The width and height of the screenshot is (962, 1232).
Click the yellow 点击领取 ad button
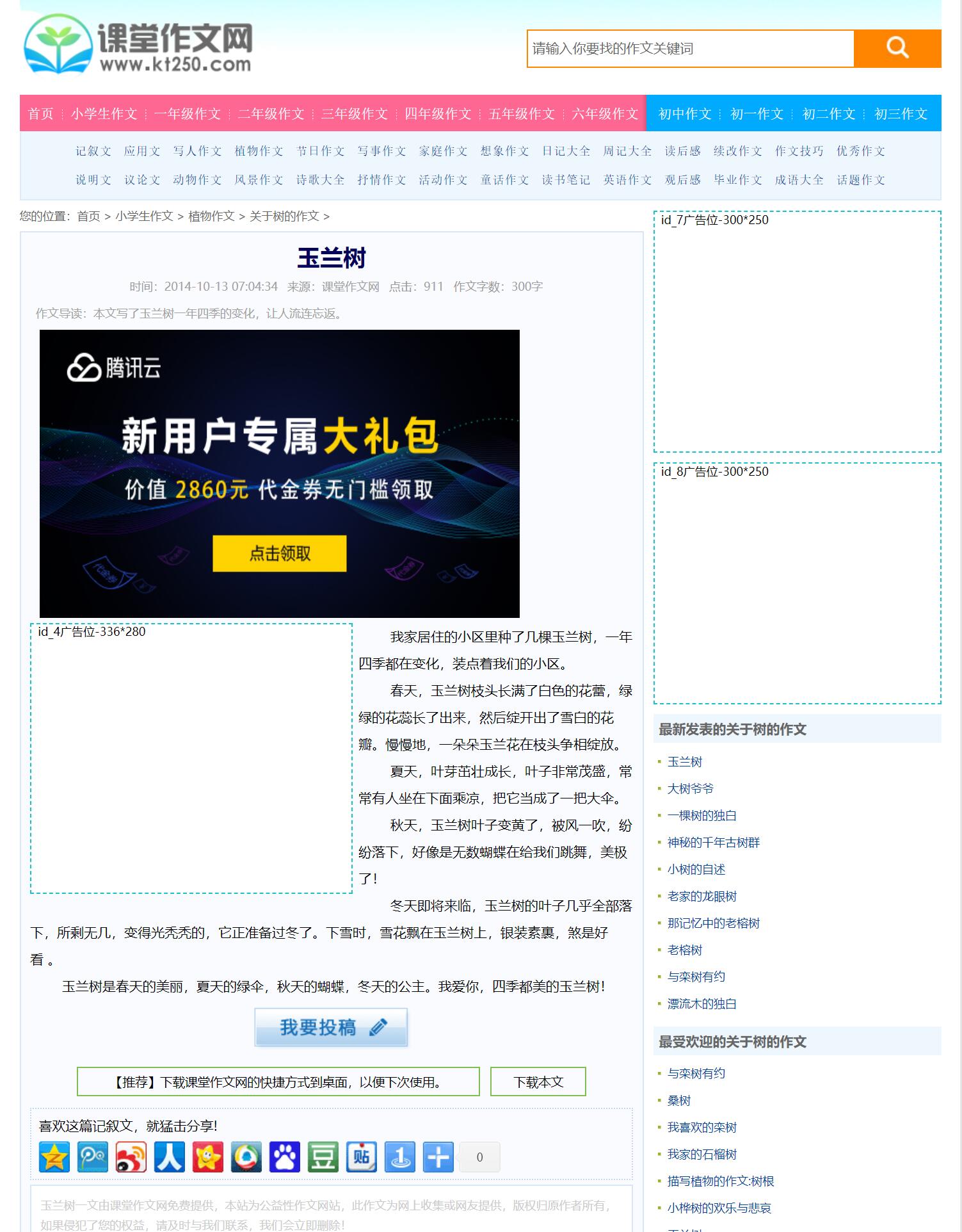tap(280, 553)
